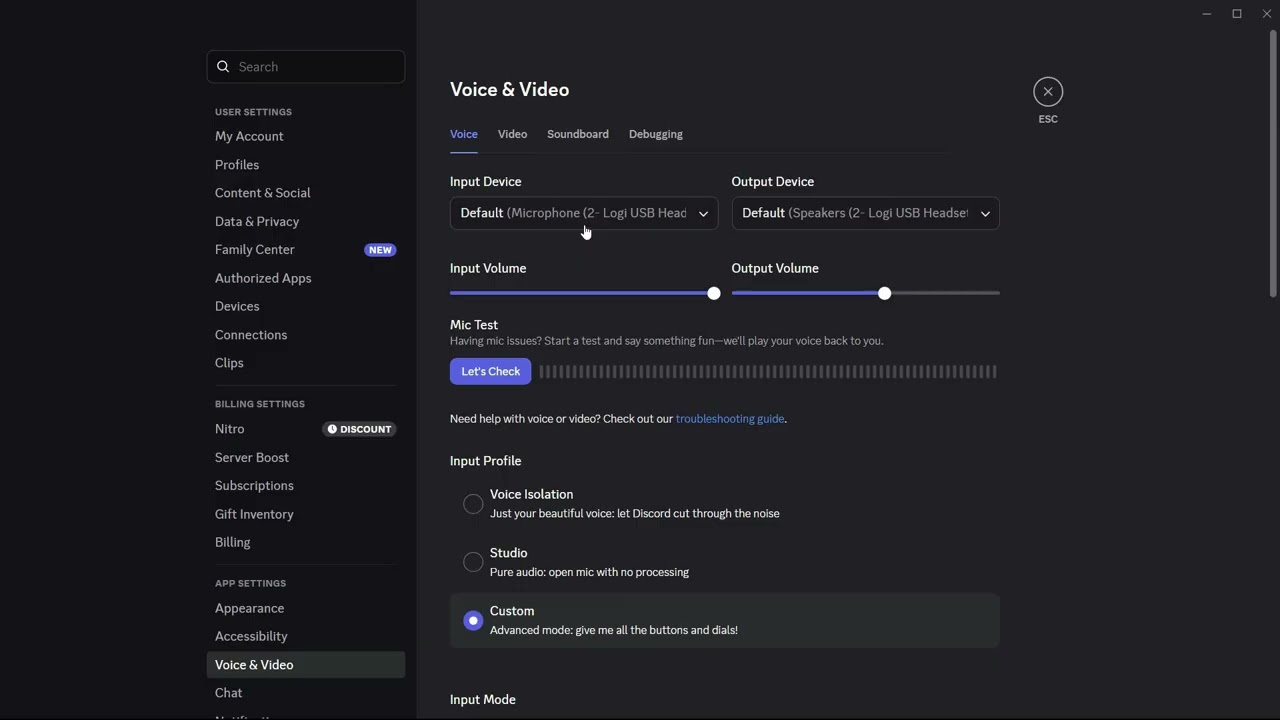Click the Input Profile heading text

485,461
